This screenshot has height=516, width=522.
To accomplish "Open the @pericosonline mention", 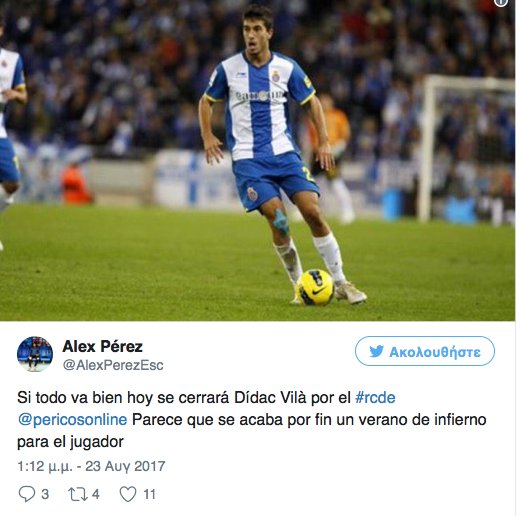I will click(72, 420).
